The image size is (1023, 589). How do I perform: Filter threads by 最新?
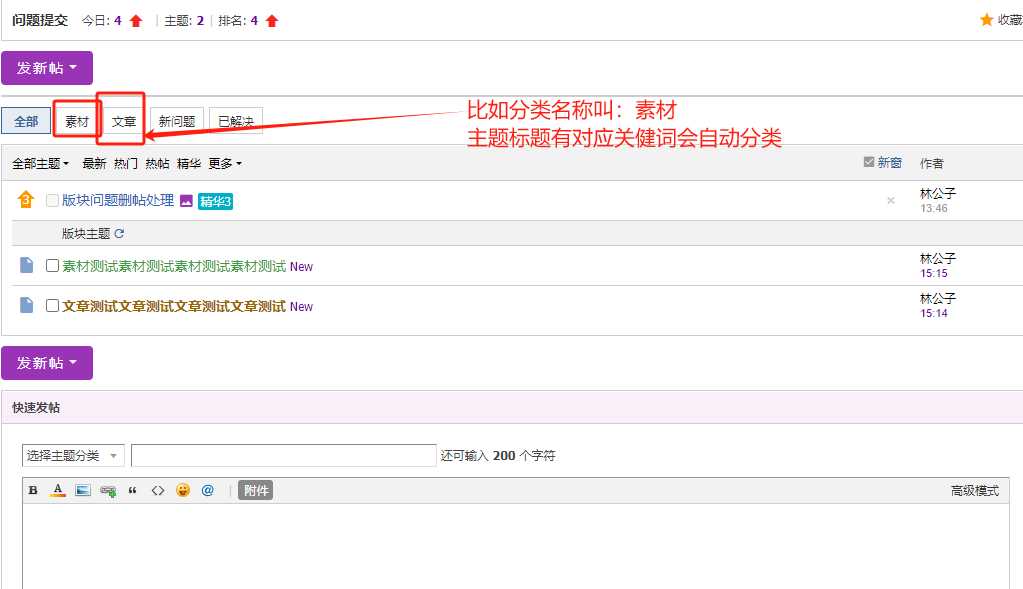[94, 164]
